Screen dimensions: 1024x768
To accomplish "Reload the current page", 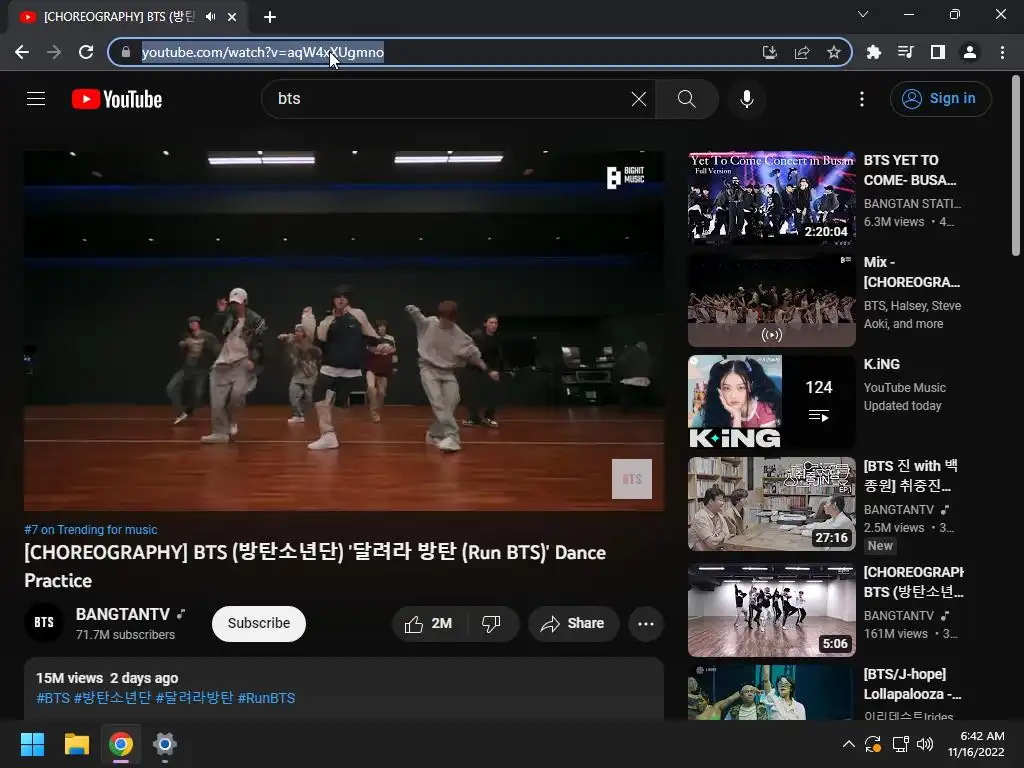I will coord(86,52).
